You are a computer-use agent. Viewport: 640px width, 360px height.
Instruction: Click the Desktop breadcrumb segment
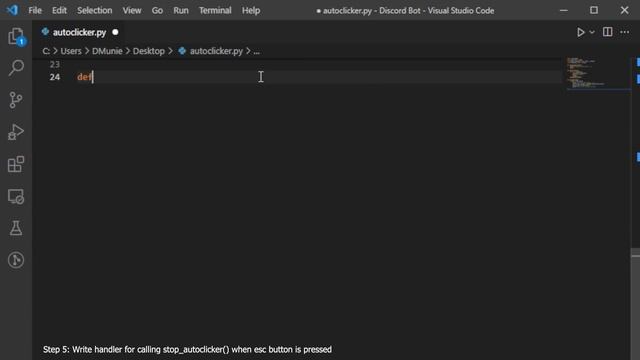pos(149,51)
